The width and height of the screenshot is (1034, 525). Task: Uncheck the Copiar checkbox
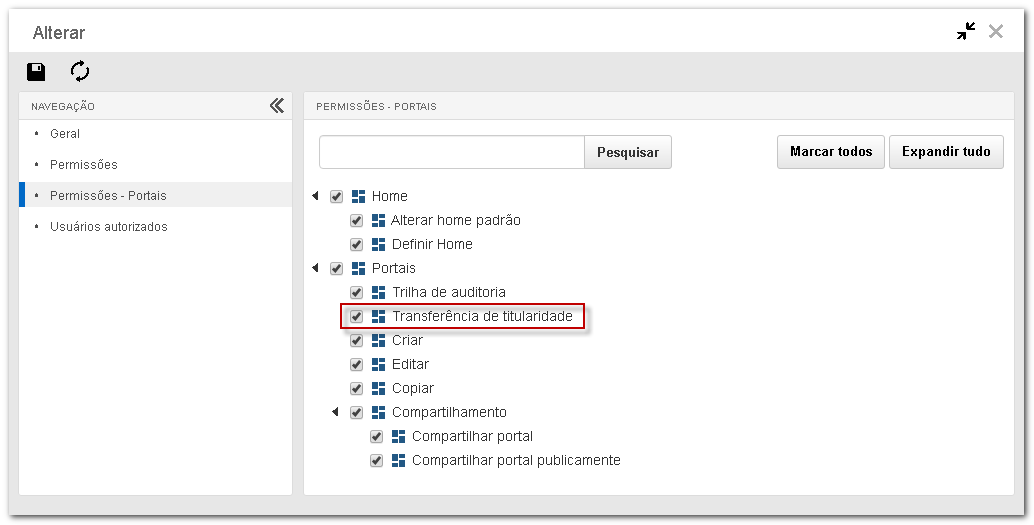point(356,388)
